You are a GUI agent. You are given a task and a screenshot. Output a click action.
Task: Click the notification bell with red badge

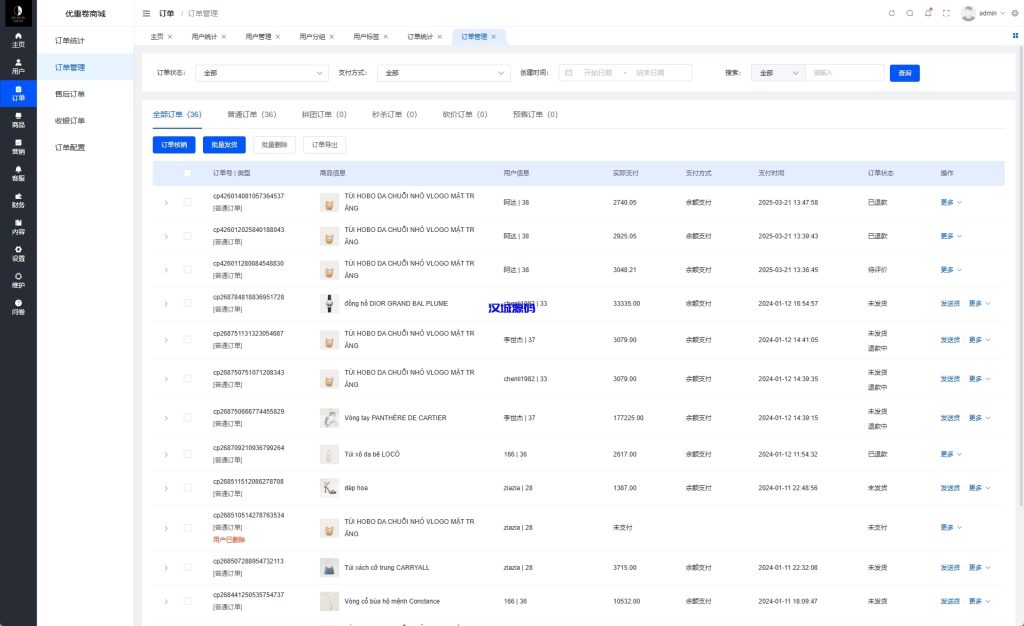928,12
